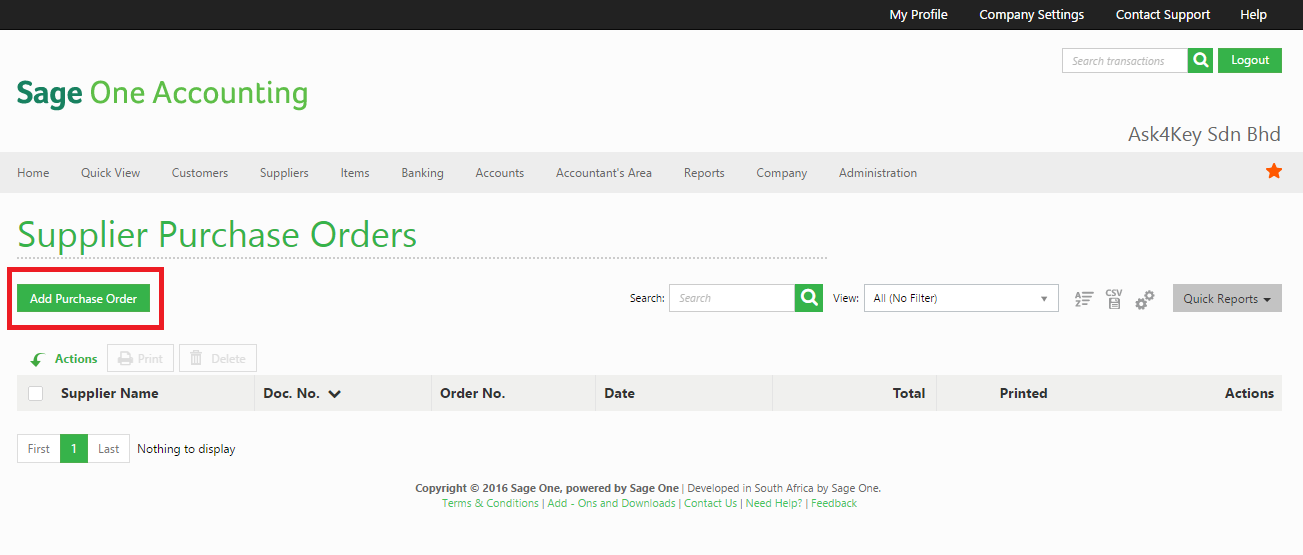Open the View filter dropdown
The height and width of the screenshot is (555, 1303).
coord(961,298)
